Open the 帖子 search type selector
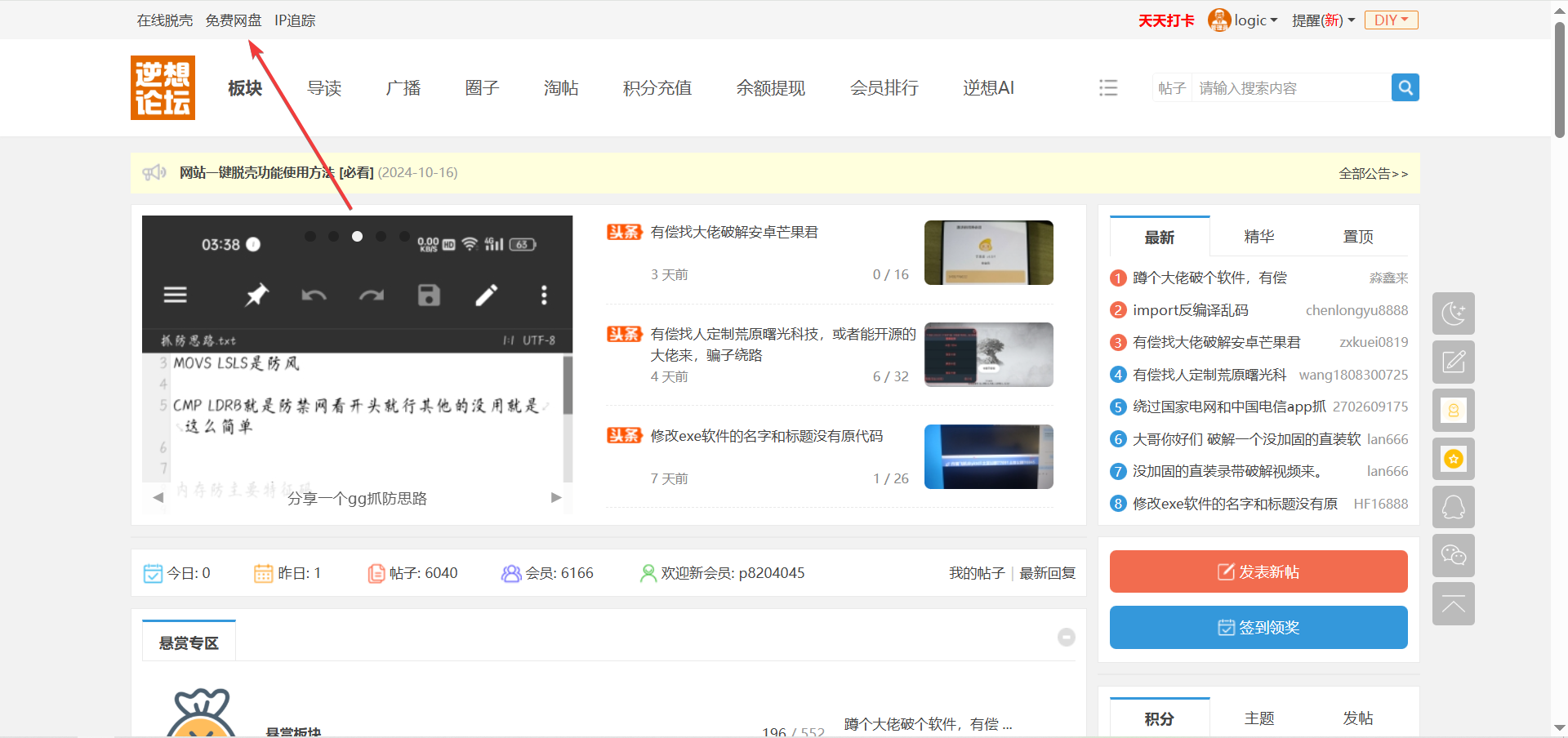 [x=1172, y=88]
